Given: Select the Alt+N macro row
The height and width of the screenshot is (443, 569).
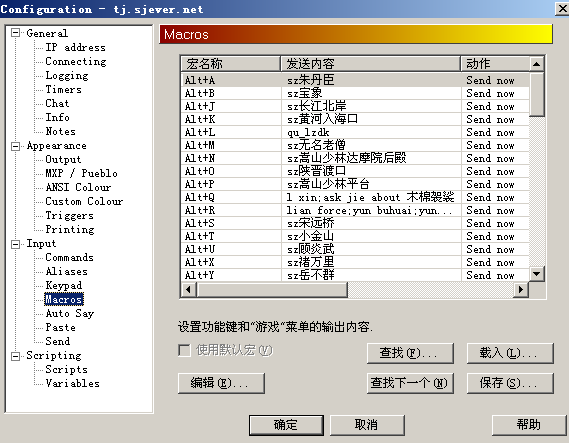Looking at the screenshot, I should tap(355, 159).
